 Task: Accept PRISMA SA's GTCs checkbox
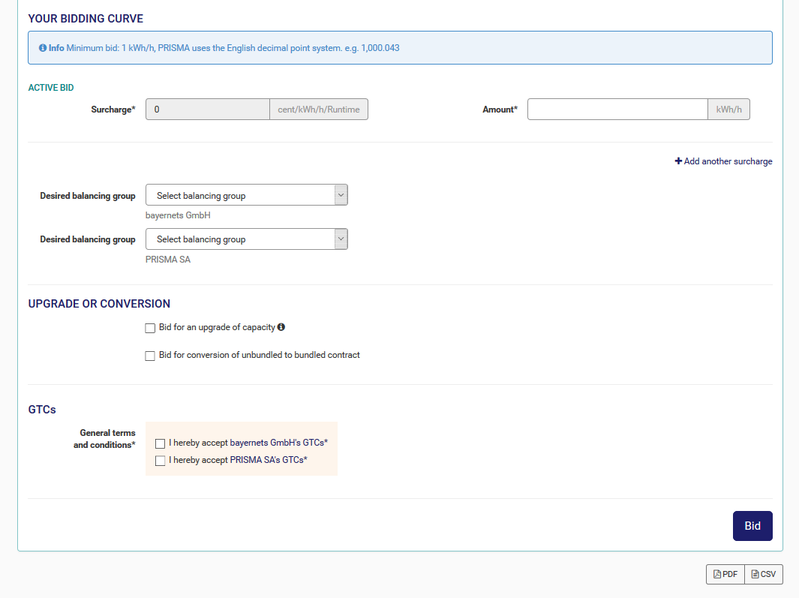point(160,461)
